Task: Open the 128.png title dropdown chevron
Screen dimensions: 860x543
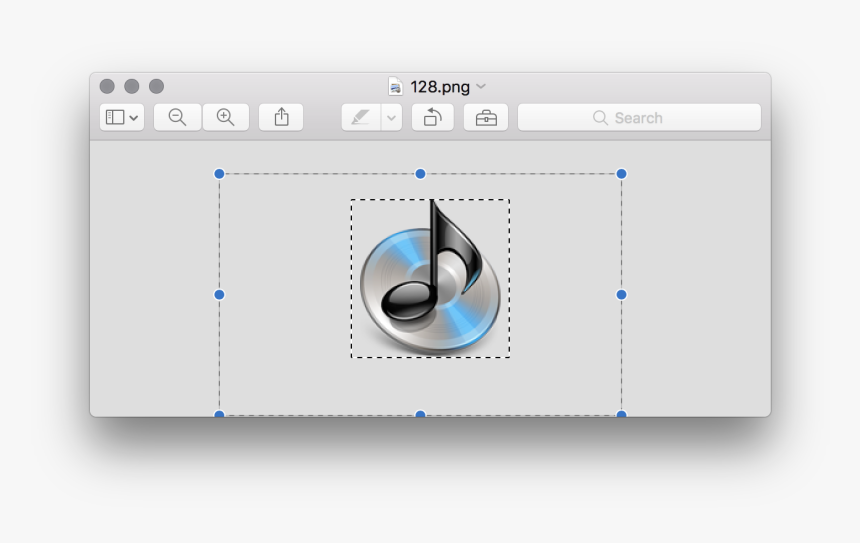Action: click(481, 87)
